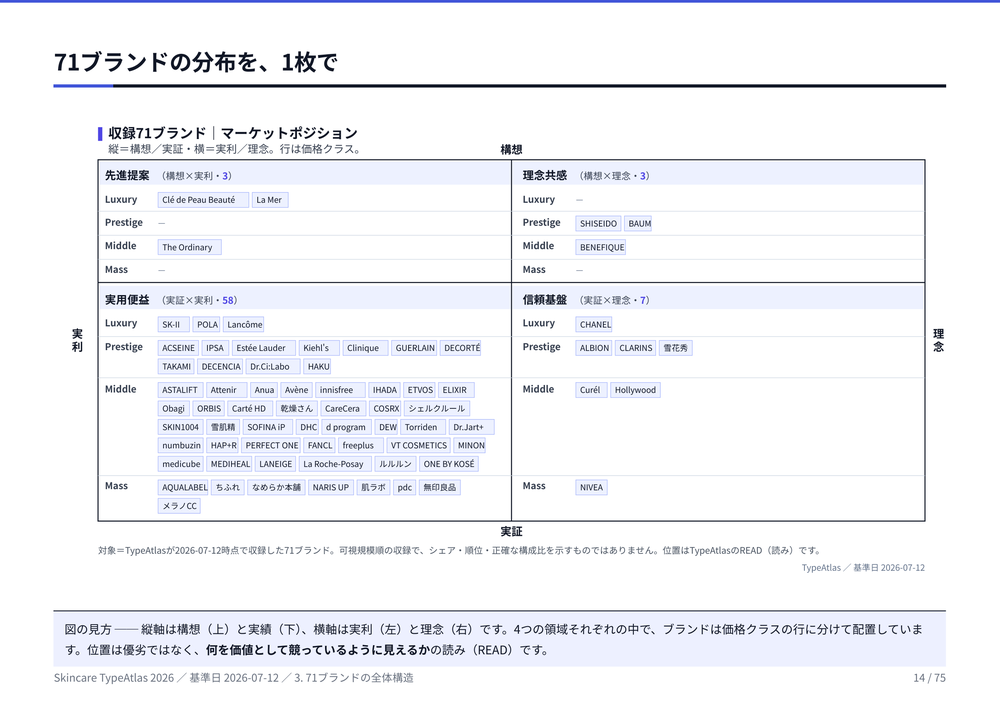1000x707 pixels.
Task: Click the 乾燥さん brand tag
Action: tap(297, 409)
